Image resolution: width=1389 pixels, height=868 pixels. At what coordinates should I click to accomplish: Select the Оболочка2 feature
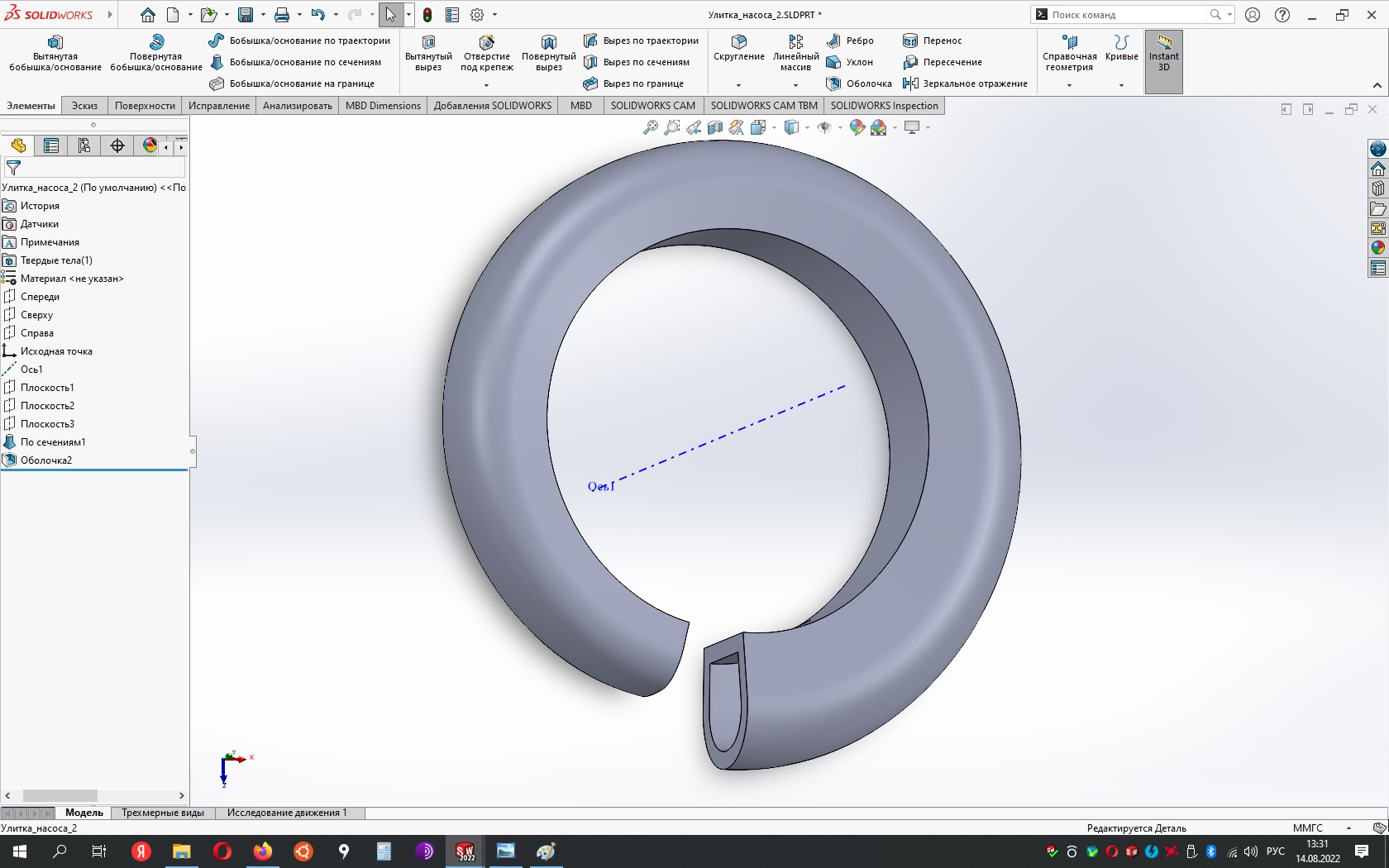pyautogui.click(x=47, y=460)
